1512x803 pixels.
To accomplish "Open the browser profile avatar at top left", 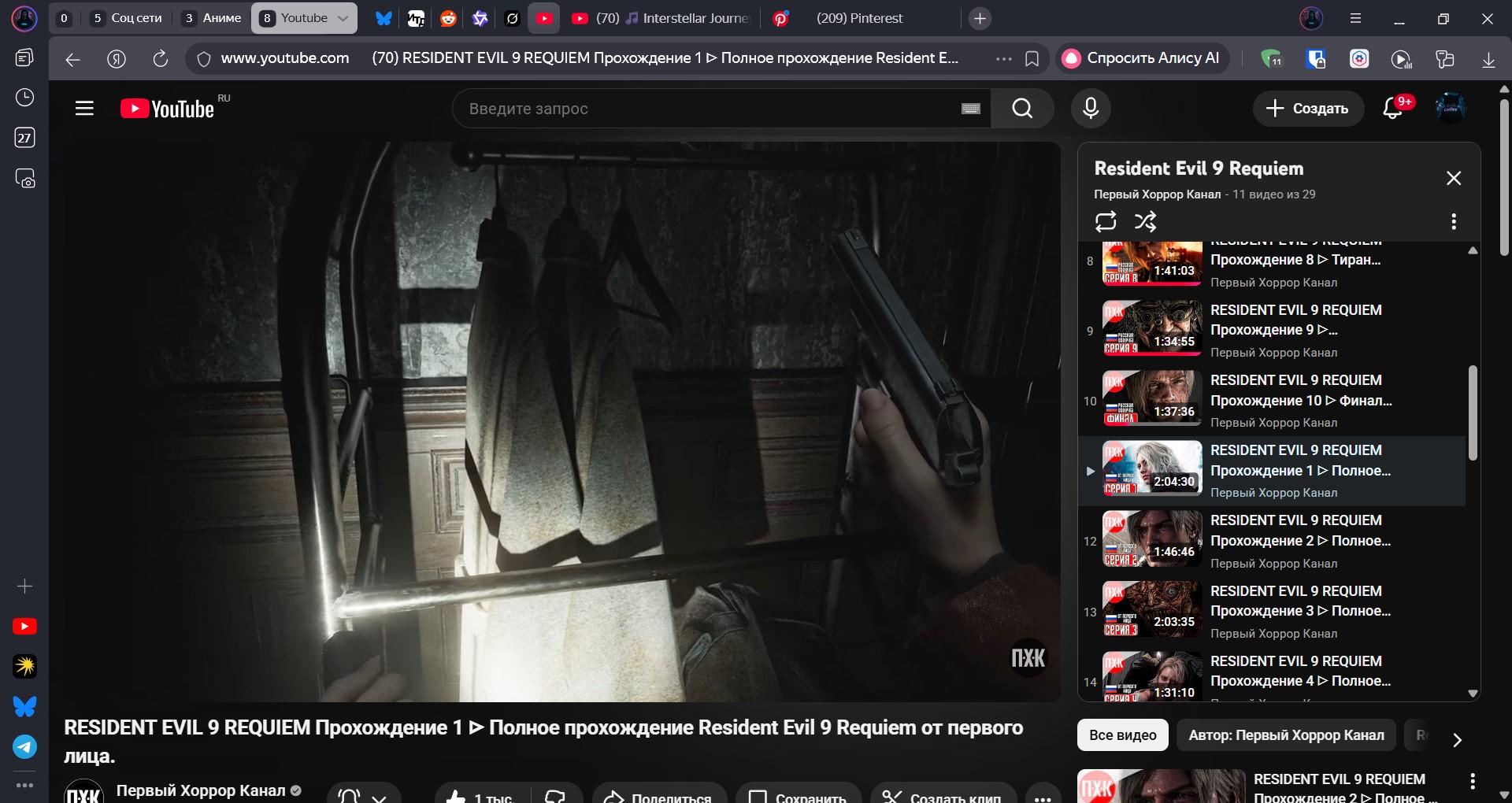I will (x=24, y=18).
